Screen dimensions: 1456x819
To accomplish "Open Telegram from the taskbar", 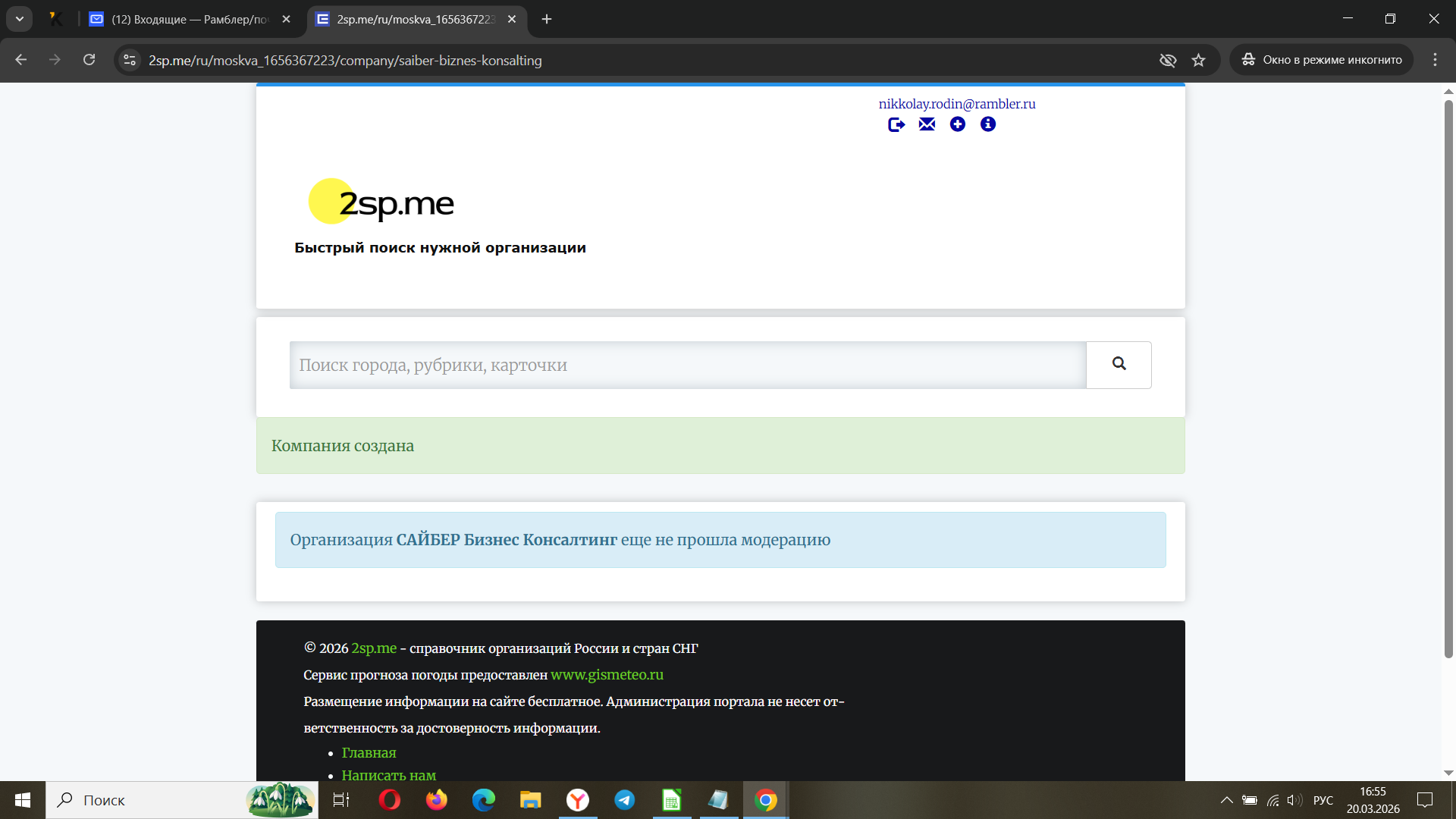I will point(625,800).
